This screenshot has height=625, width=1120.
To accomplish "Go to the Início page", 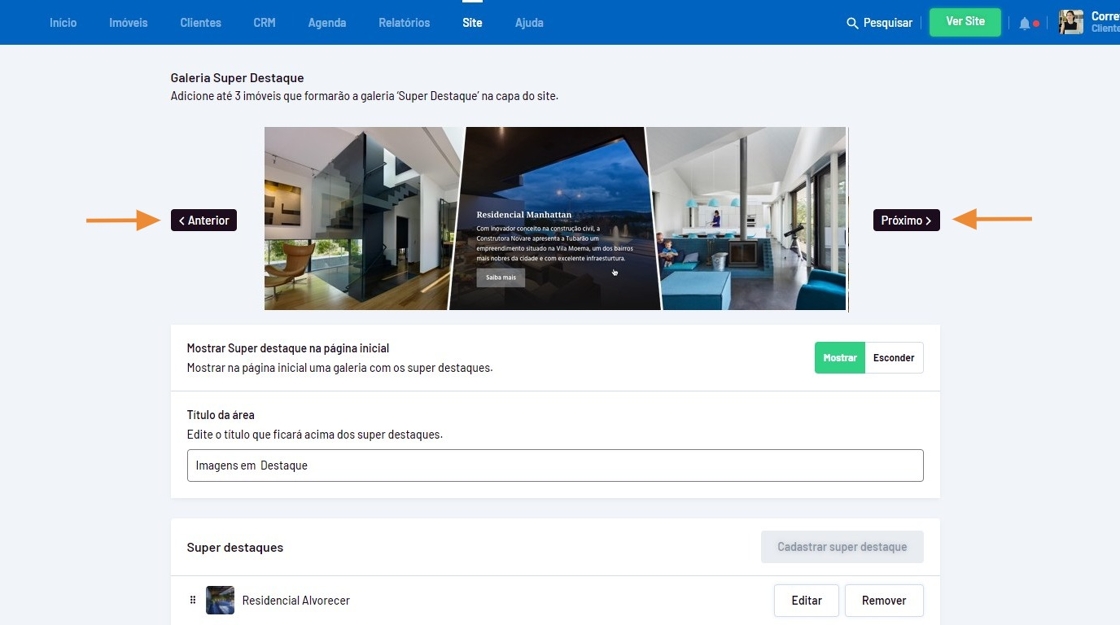I will click(63, 23).
